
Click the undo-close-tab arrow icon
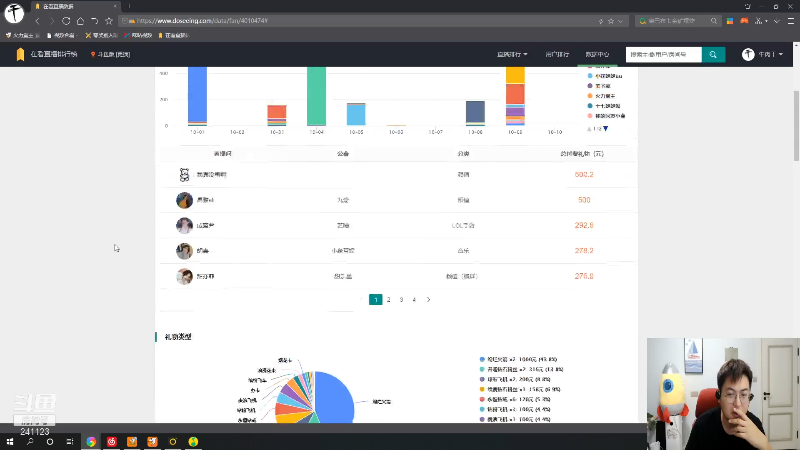click(x=94, y=21)
